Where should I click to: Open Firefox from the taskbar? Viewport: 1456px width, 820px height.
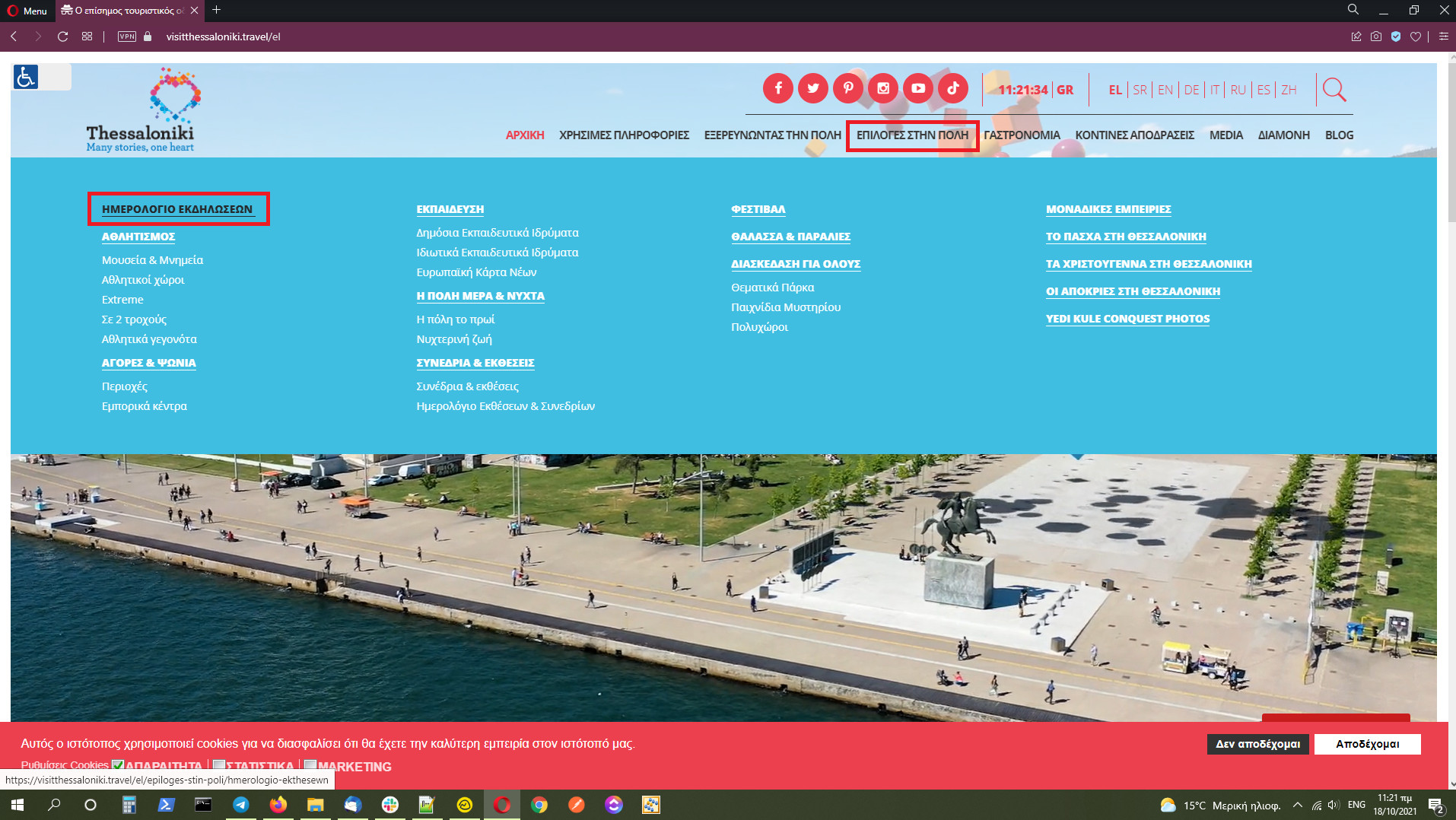[278, 805]
